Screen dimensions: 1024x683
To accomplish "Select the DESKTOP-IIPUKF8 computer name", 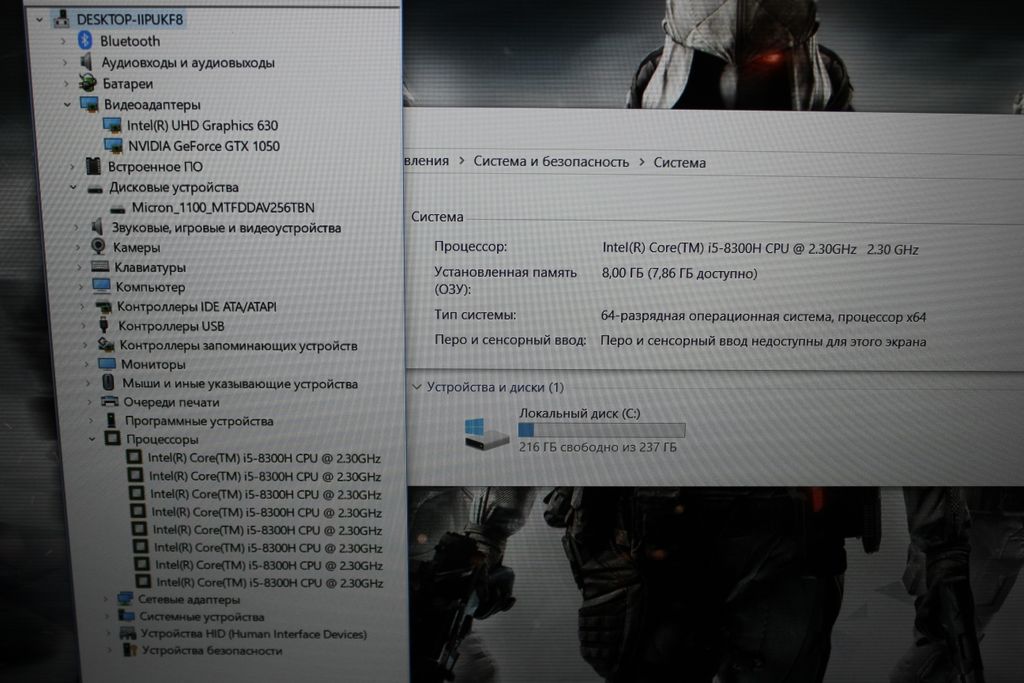I will pos(130,19).
